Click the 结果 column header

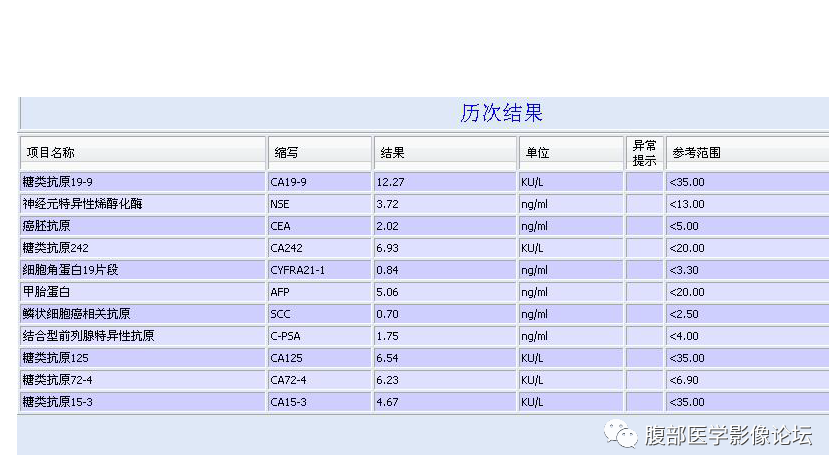point(445,153)
